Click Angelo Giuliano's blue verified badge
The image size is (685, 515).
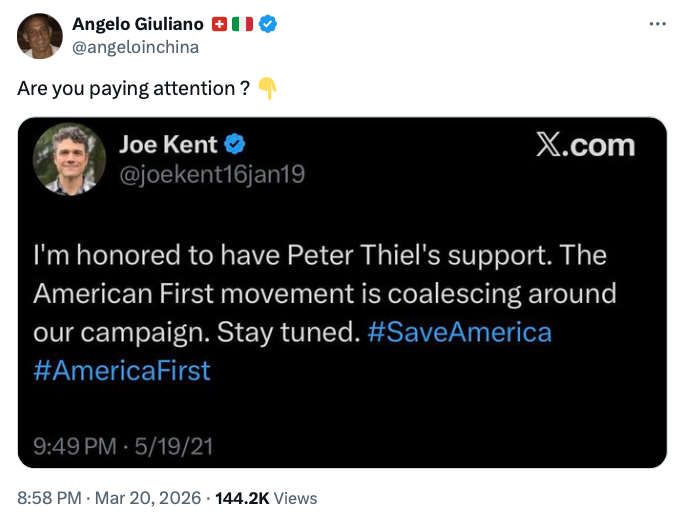(268, 24)
